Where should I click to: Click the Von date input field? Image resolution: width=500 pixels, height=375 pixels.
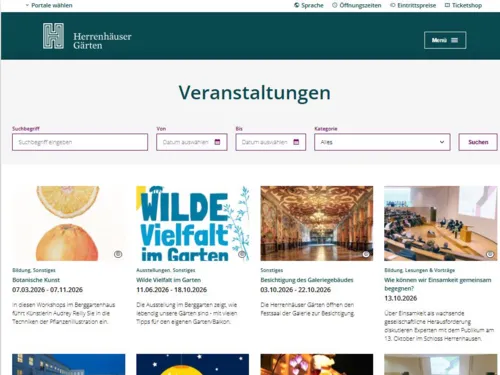tap(192, 142)
